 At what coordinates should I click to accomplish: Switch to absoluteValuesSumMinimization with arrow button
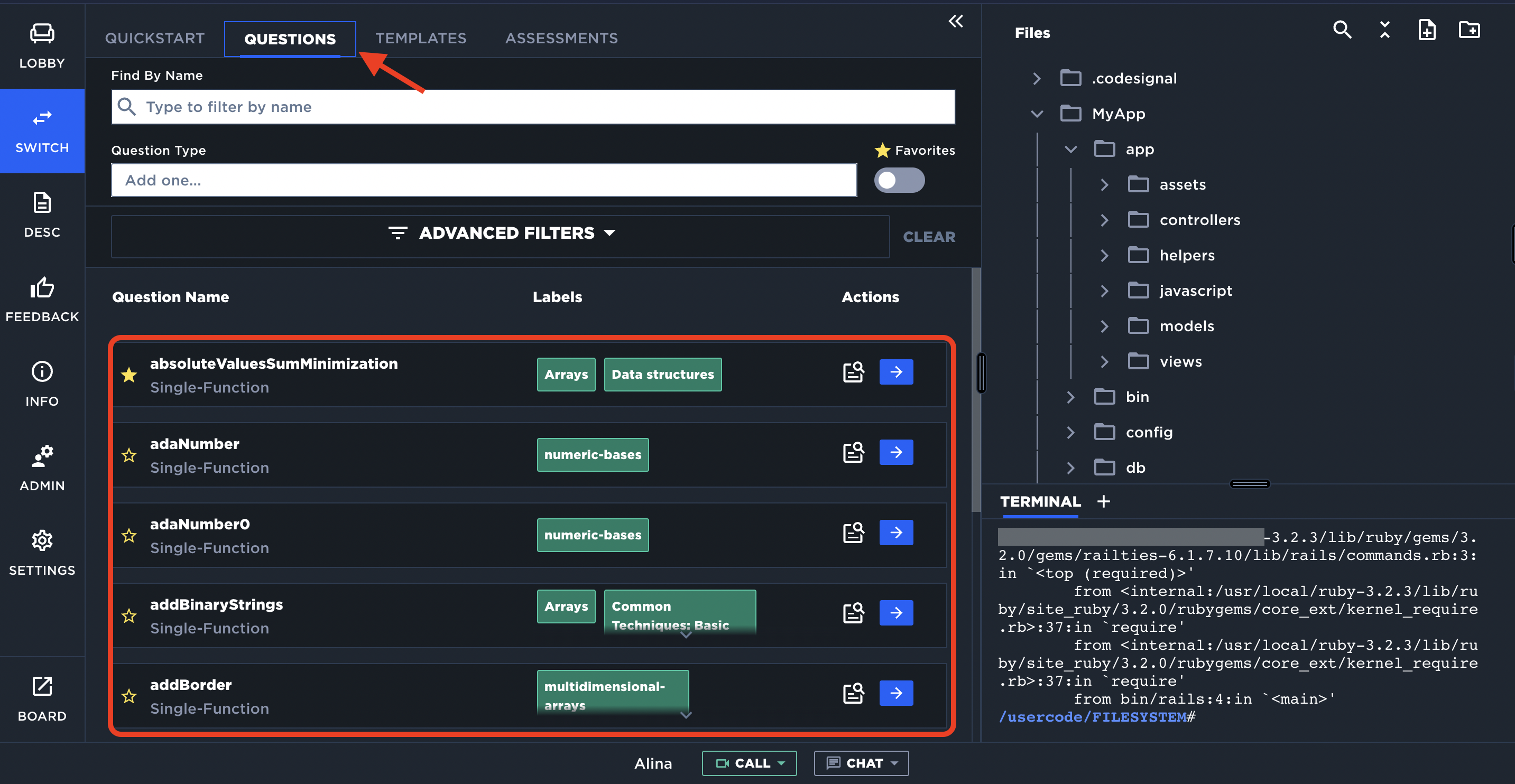click(897, 372)
